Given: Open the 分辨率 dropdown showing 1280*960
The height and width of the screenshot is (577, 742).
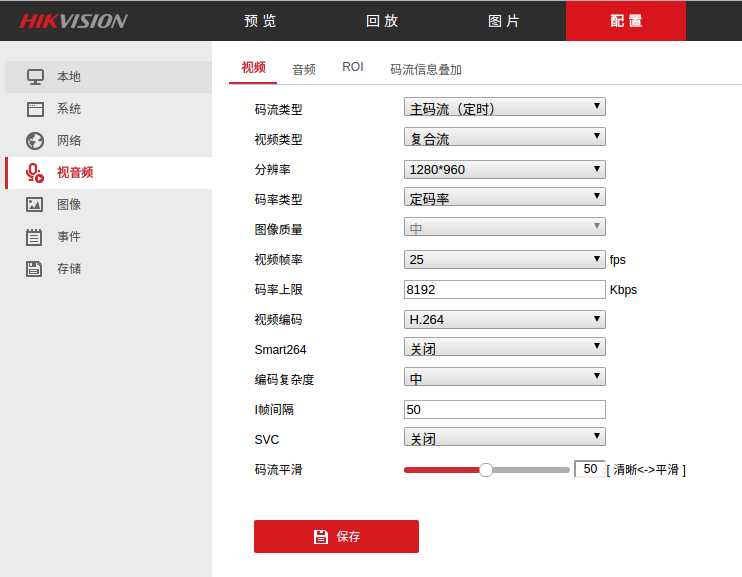Looking at the screenshot, I should [505, 169].
